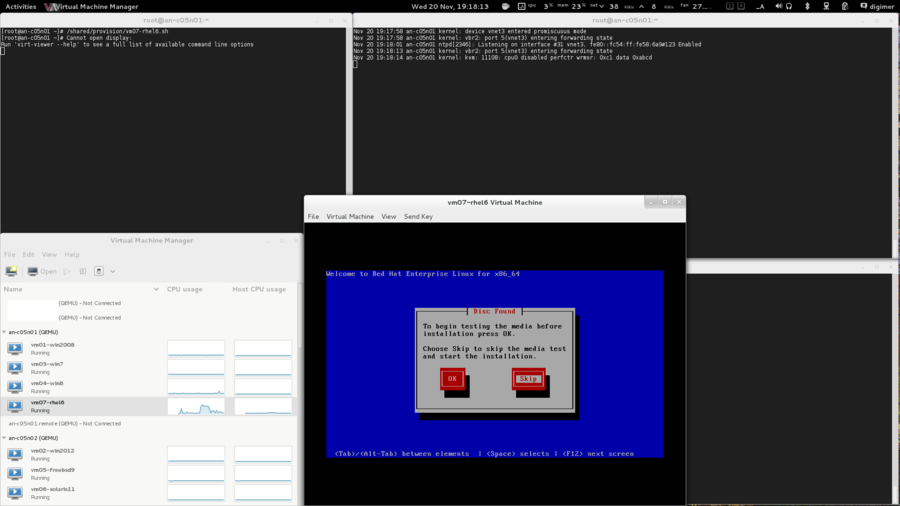Click the Host CPU usage column header
This screenshot has height=506, width=900.
pyautogui.click(x=259, y=289)
